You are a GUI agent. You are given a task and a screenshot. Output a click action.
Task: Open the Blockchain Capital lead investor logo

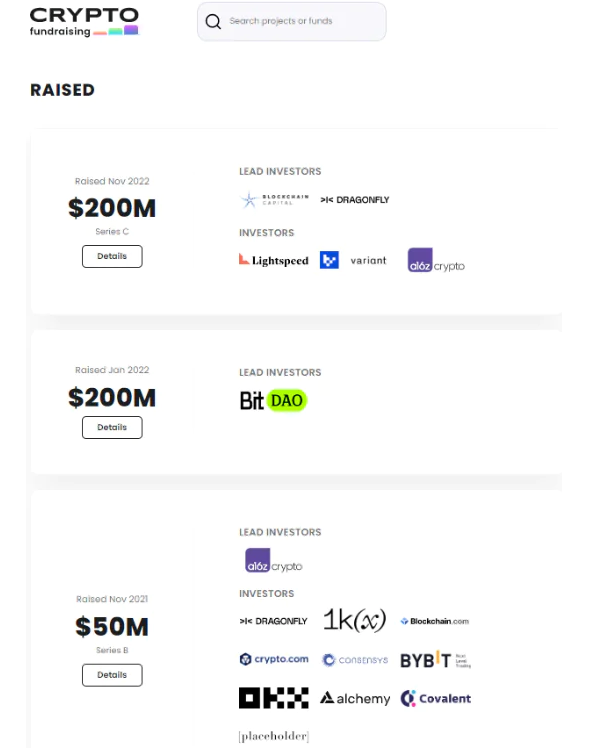[x=274, y=199]
